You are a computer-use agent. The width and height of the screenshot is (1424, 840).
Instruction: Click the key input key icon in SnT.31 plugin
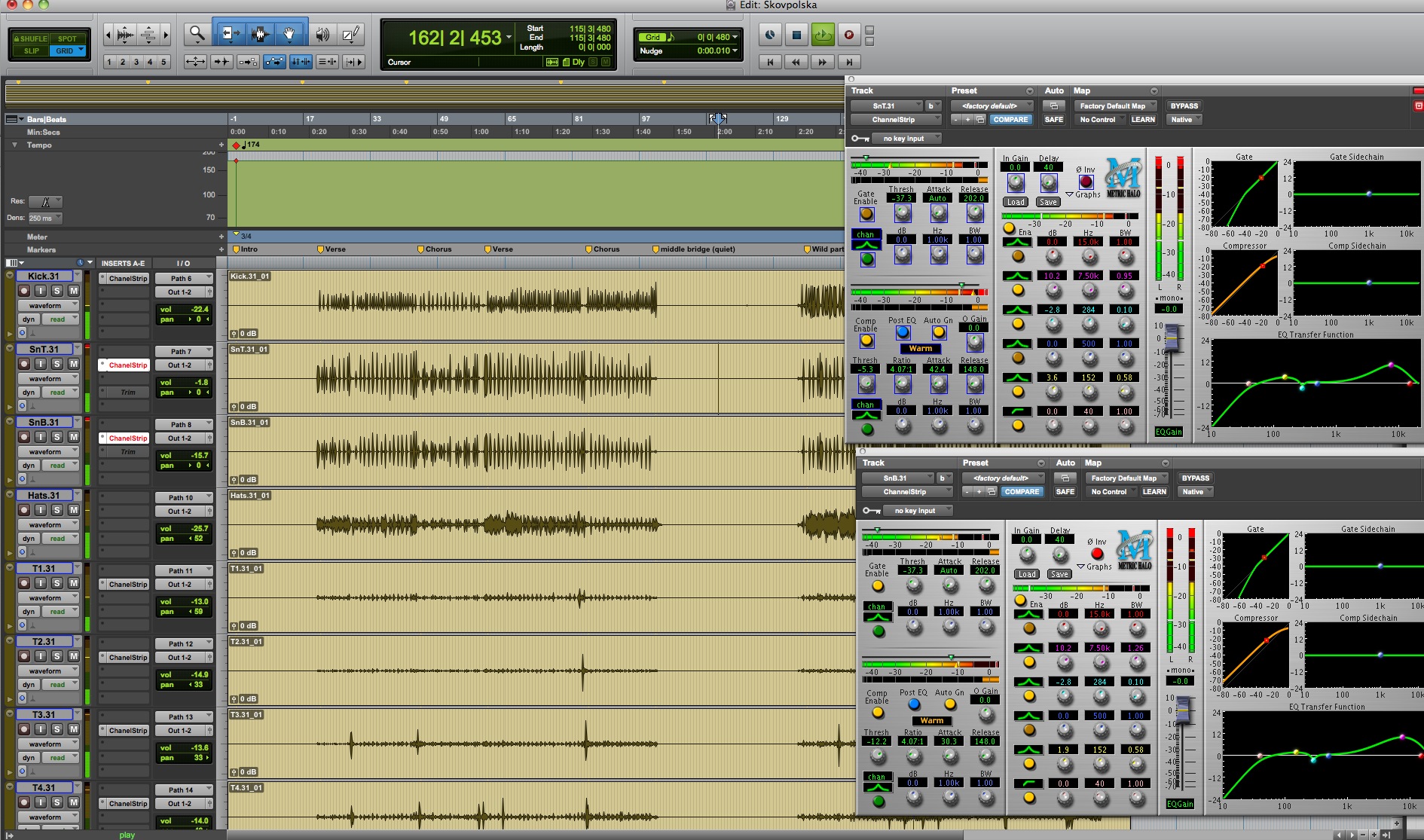point(860,139)
